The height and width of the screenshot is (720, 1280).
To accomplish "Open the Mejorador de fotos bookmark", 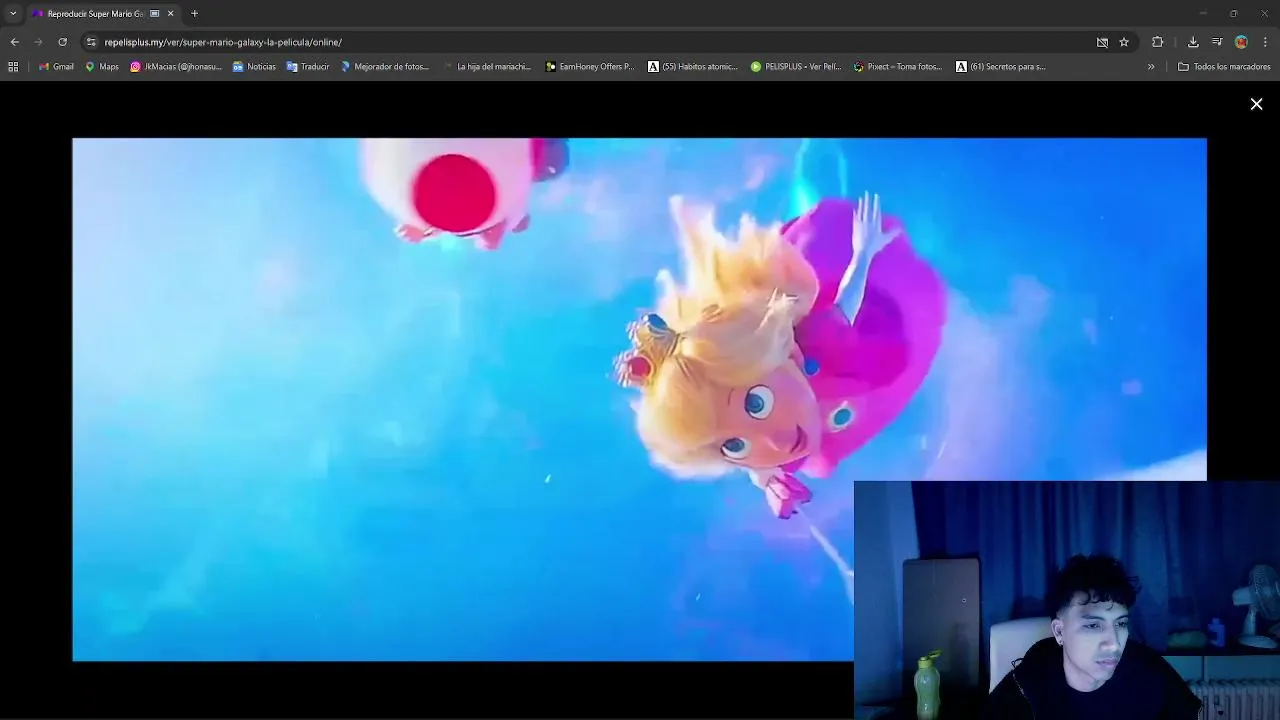I will [385, 67].
